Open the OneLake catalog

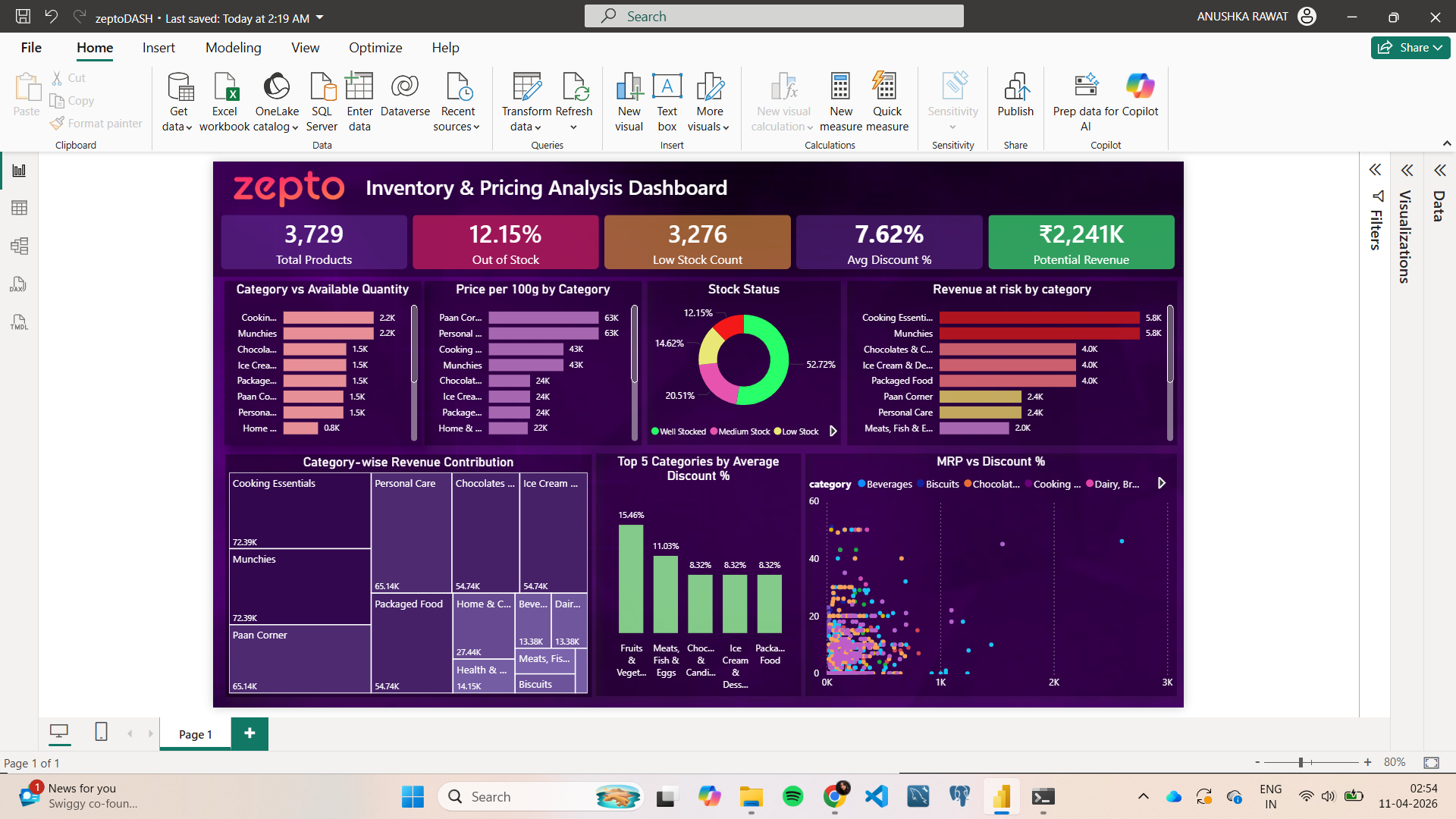(276, 102)
